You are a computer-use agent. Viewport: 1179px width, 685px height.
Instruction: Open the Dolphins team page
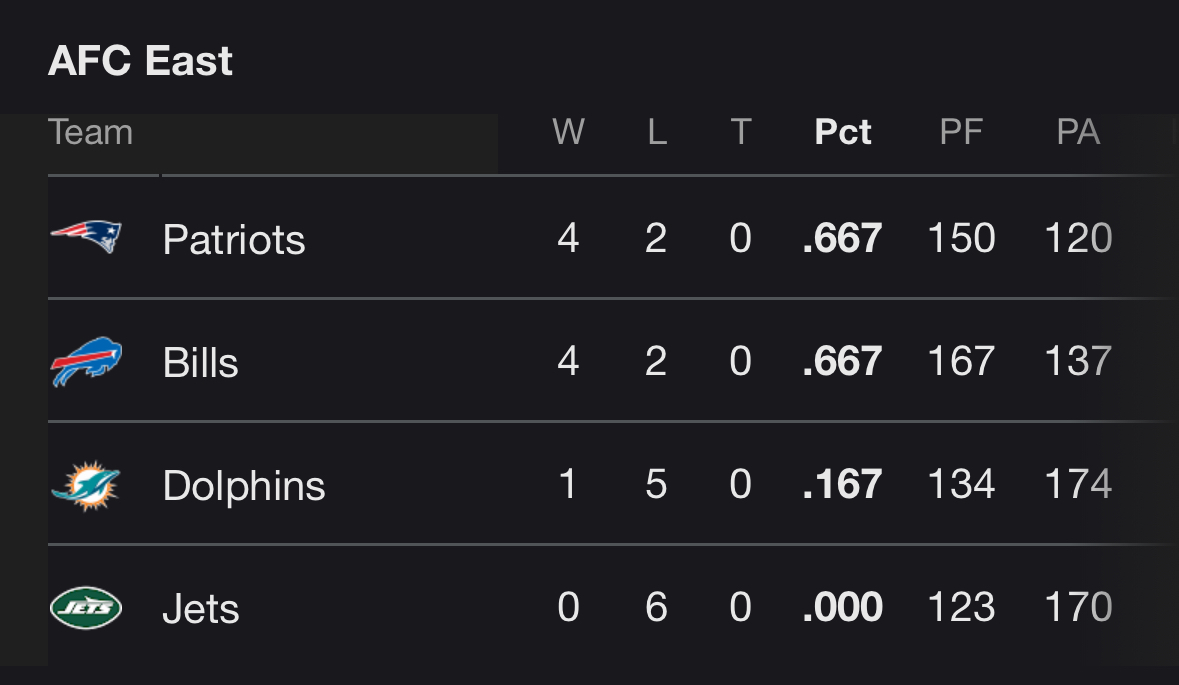coord(244,486)
